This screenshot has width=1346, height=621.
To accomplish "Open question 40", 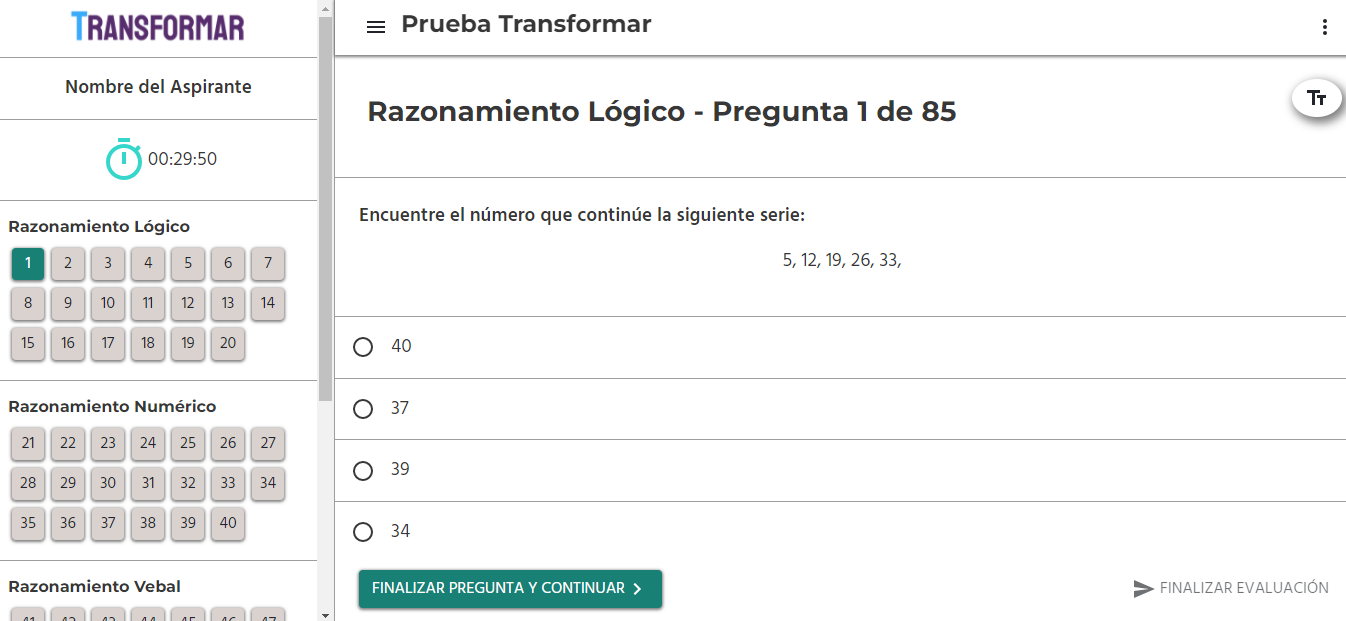I will (228, 523).
